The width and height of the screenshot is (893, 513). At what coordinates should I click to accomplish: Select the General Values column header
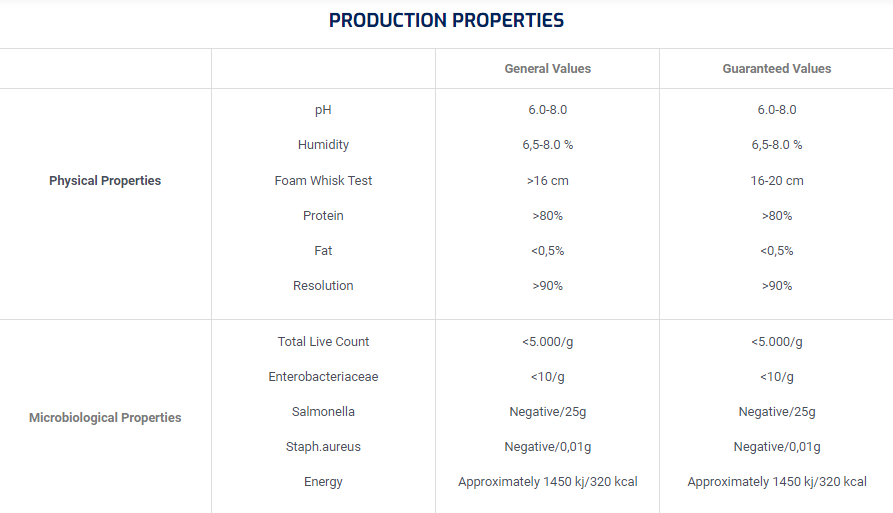(x=547, y=69)
